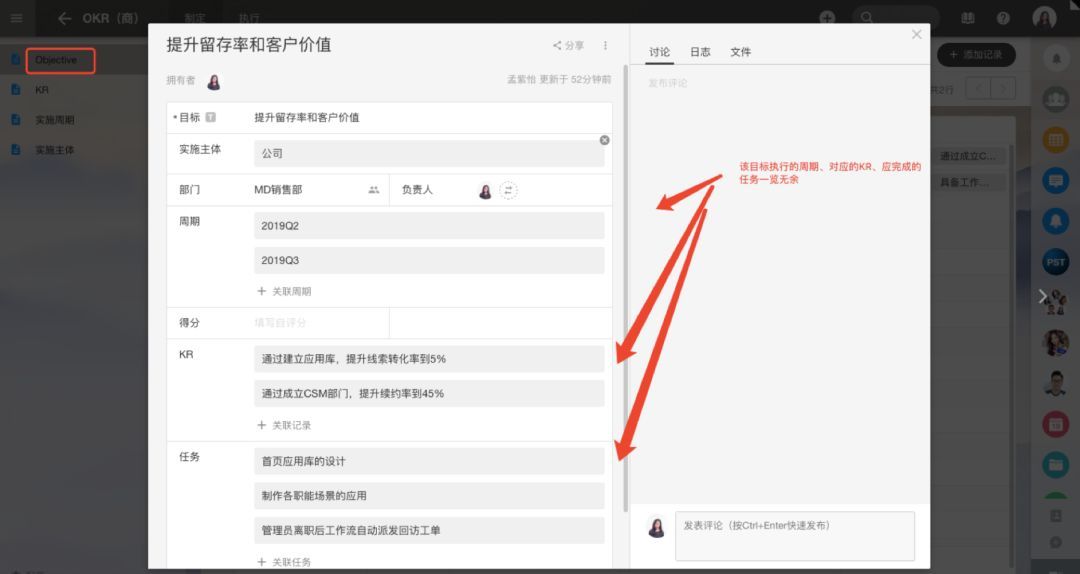
Task: Remove the 公司 entry with the x icon
Action: point(604,140)
